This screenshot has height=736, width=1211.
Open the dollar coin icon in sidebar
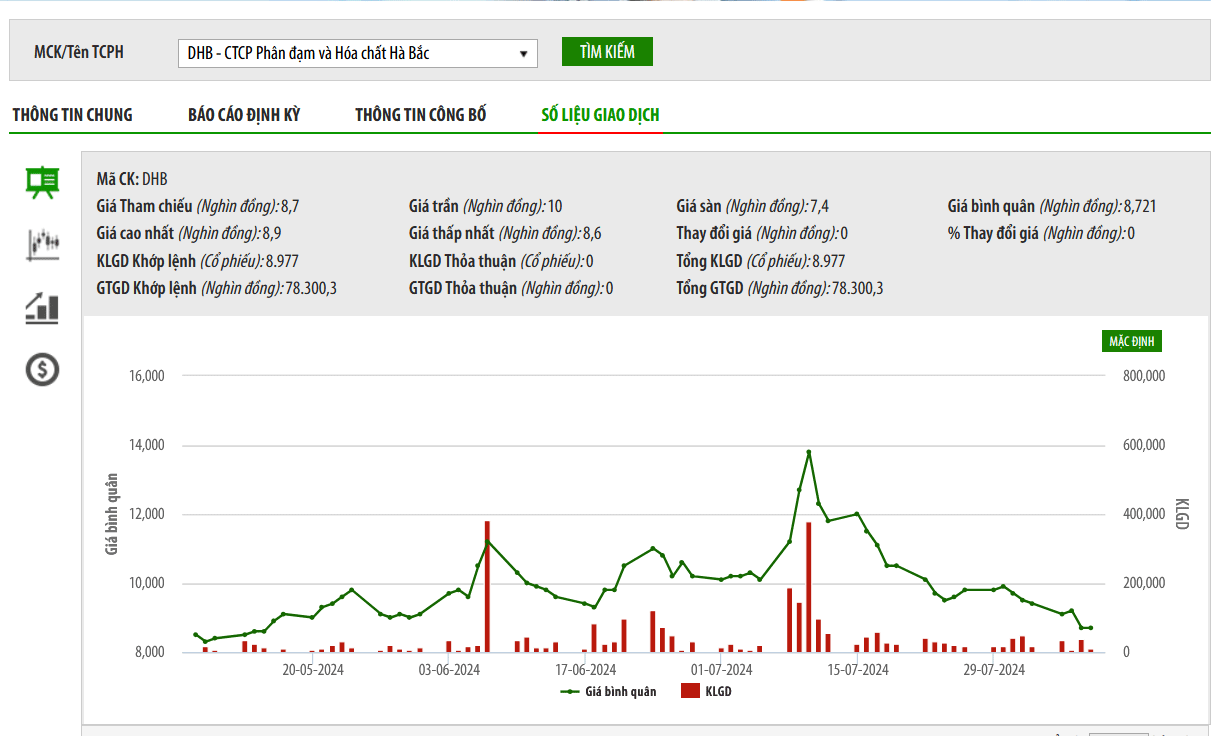click(x=42, y=370)
